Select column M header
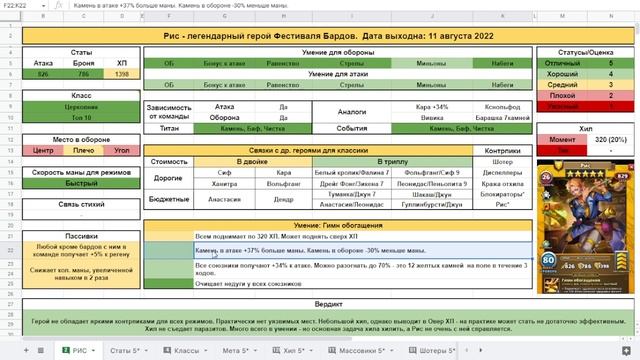 [562, 16]
